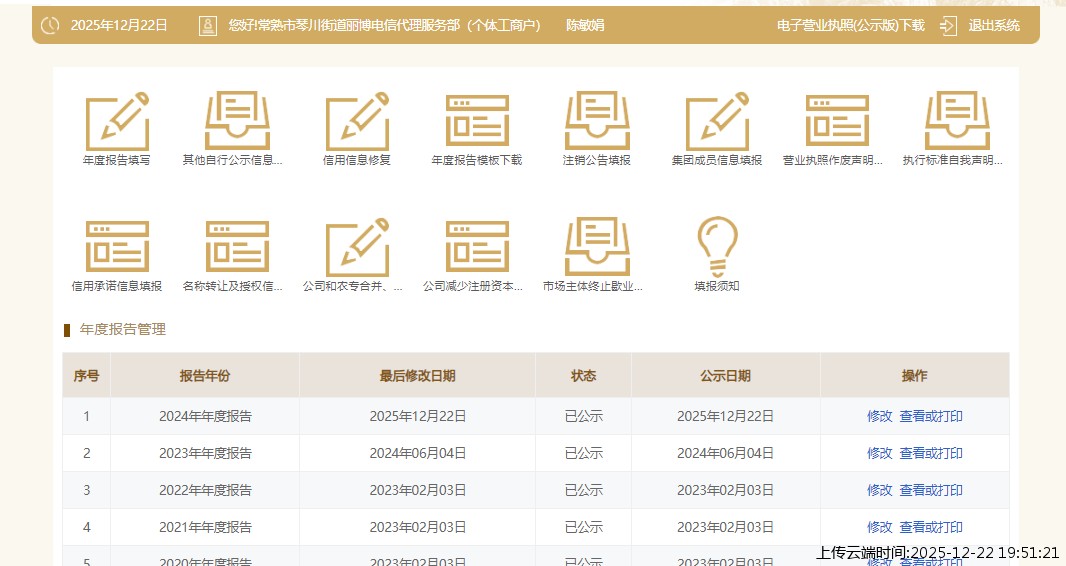Click 修改 for the 2024年度报告 row

click(x=879, y=416)
